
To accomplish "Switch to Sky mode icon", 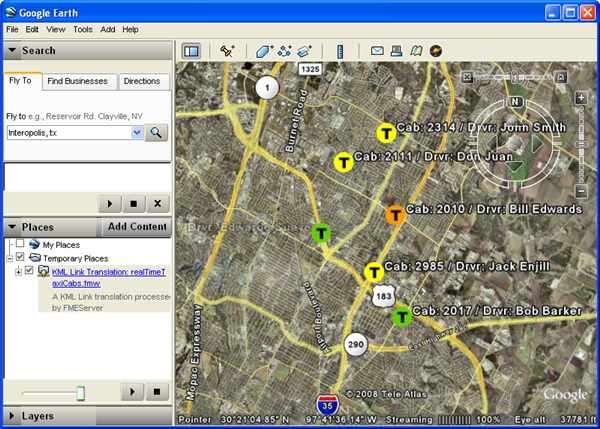I will tap(436, 51).
